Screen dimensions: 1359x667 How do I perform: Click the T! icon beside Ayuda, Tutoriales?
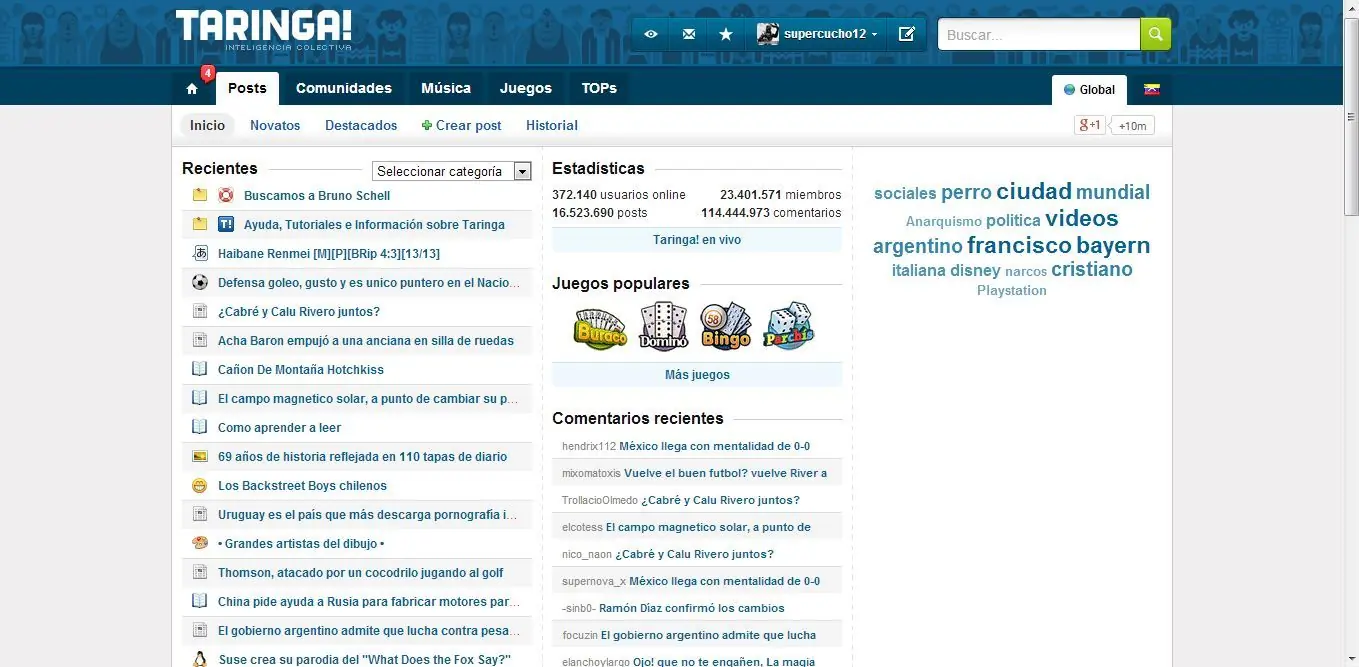pyautogui.click(x=226, y=224)
